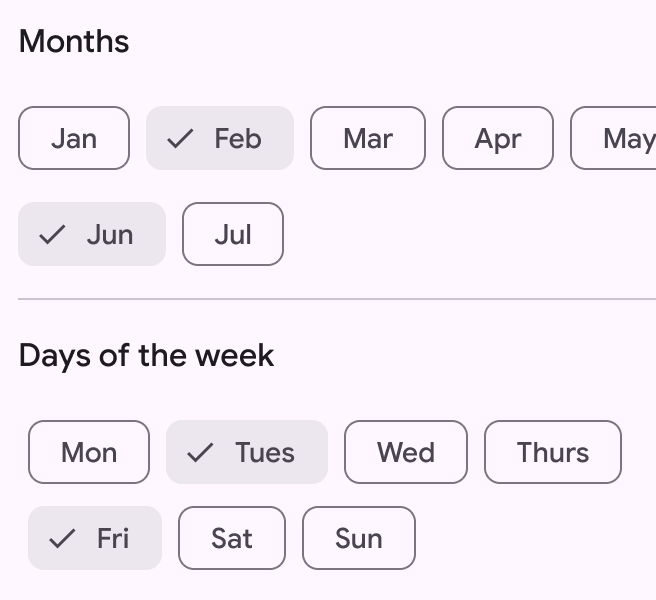Choose the Sat day chip

tap(232, 538)
